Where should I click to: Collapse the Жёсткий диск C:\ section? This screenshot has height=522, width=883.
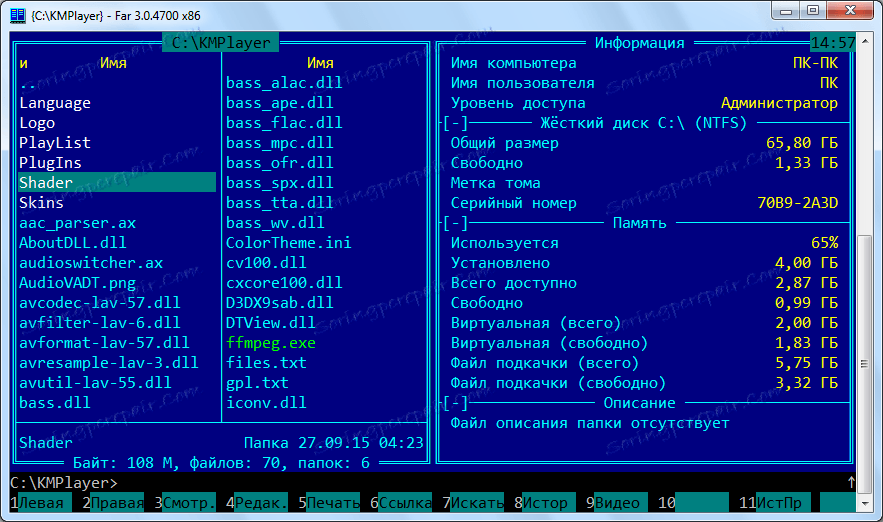[x=456, y=123]
